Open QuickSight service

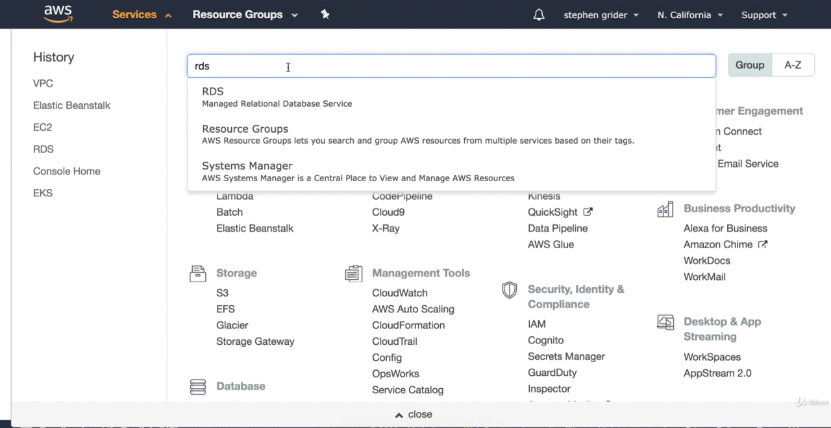pyautogui.click(x=553, y=212)
